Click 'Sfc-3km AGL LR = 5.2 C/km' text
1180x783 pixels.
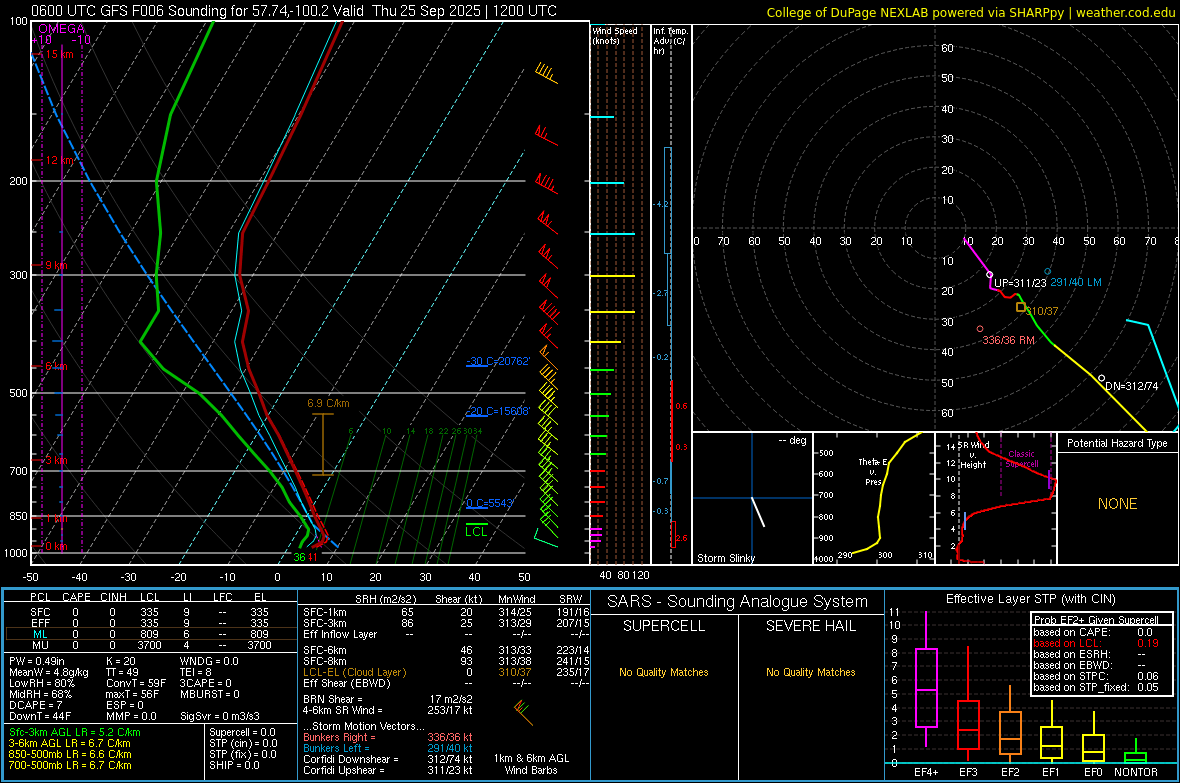coord(75,732)
